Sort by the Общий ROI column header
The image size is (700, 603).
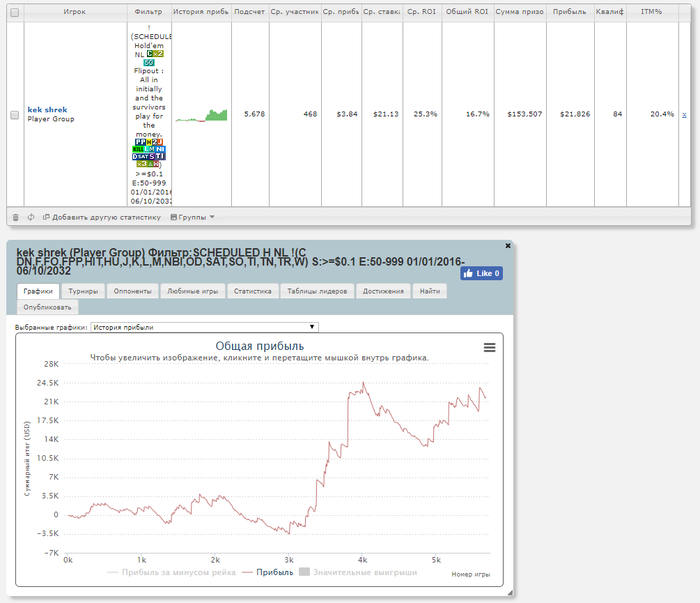[467, 12]
